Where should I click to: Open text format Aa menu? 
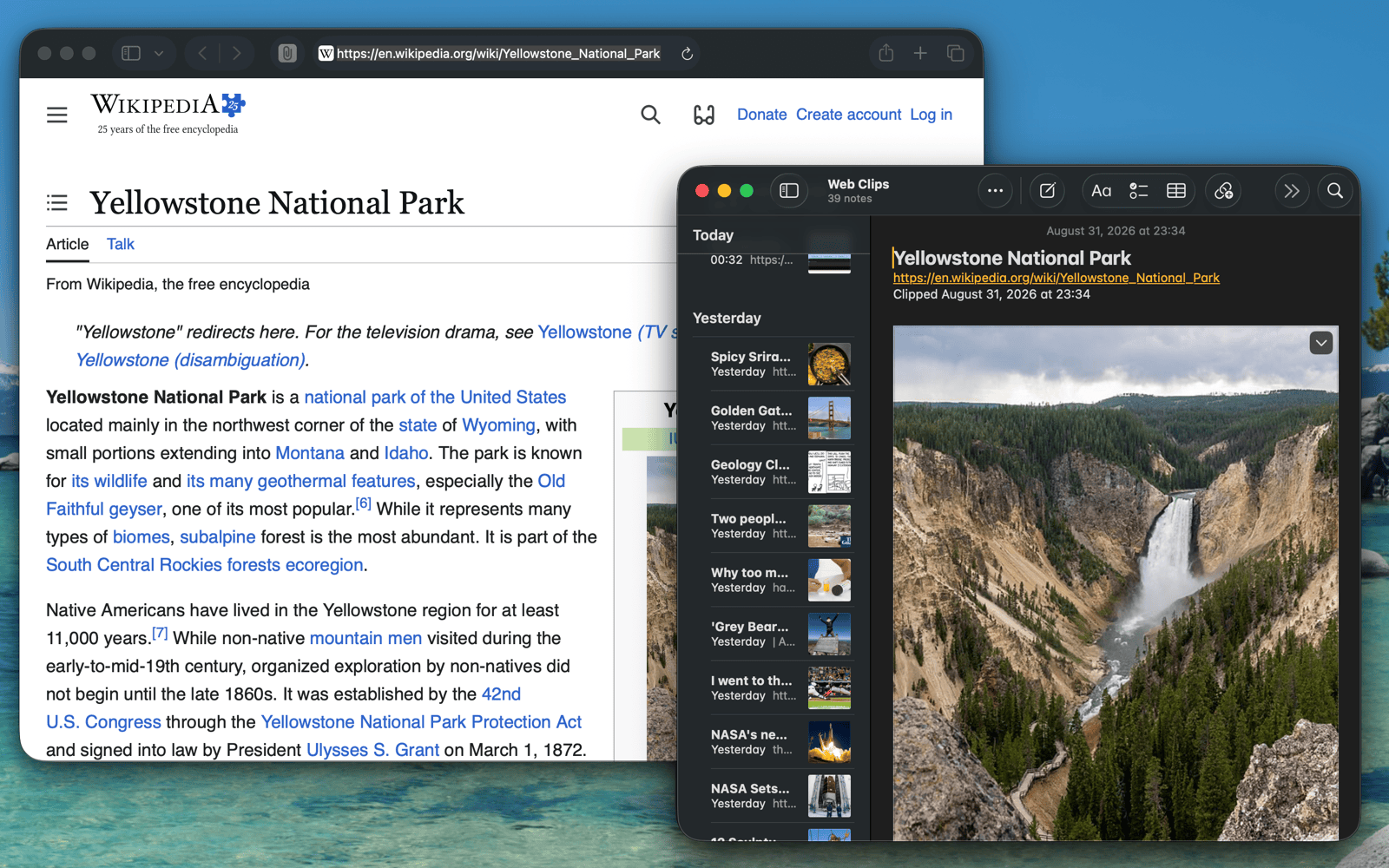click(1102, 191)
